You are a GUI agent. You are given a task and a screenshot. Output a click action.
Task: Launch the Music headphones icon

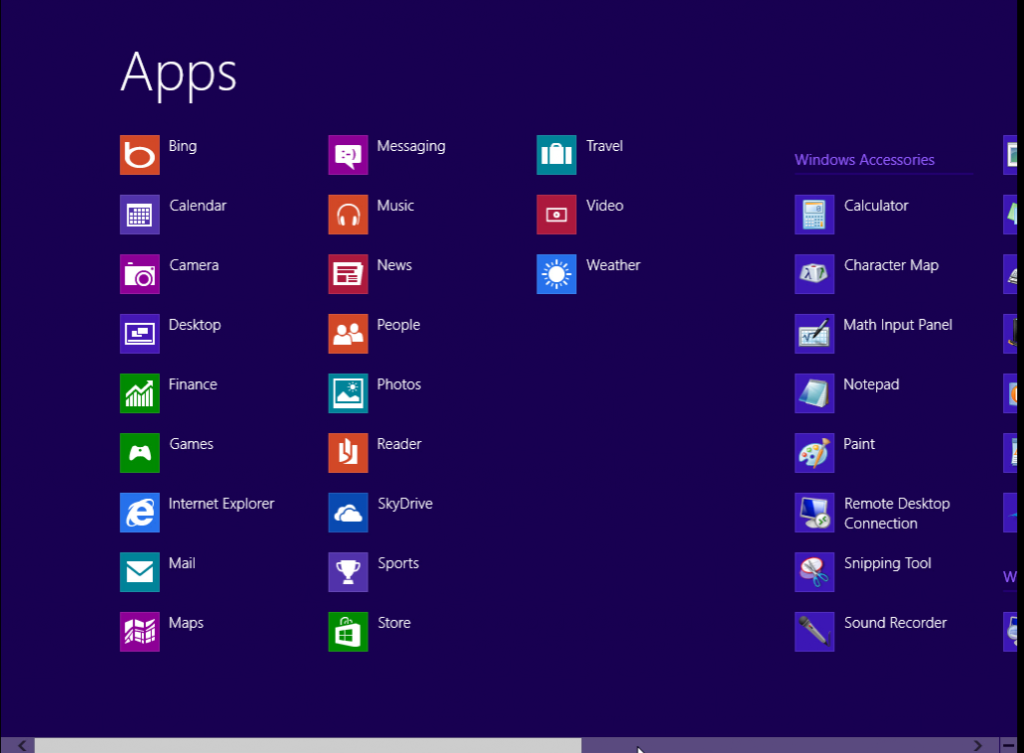(348, 214)
